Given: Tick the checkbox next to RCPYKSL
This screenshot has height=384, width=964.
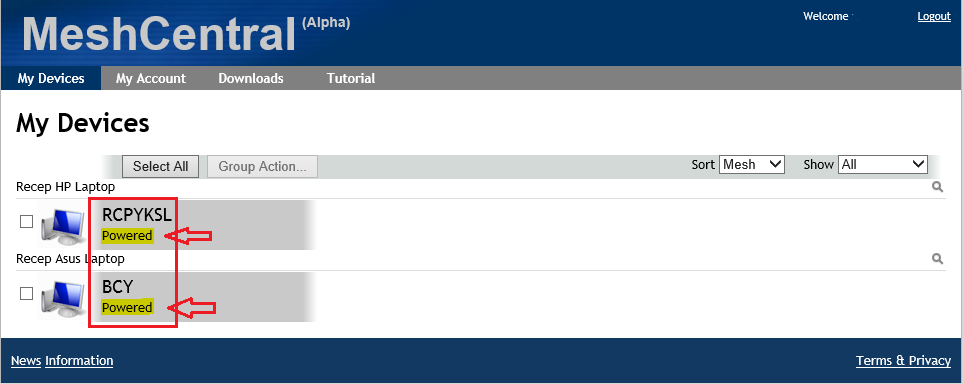Looking at the screenshot, I should 26,221.
